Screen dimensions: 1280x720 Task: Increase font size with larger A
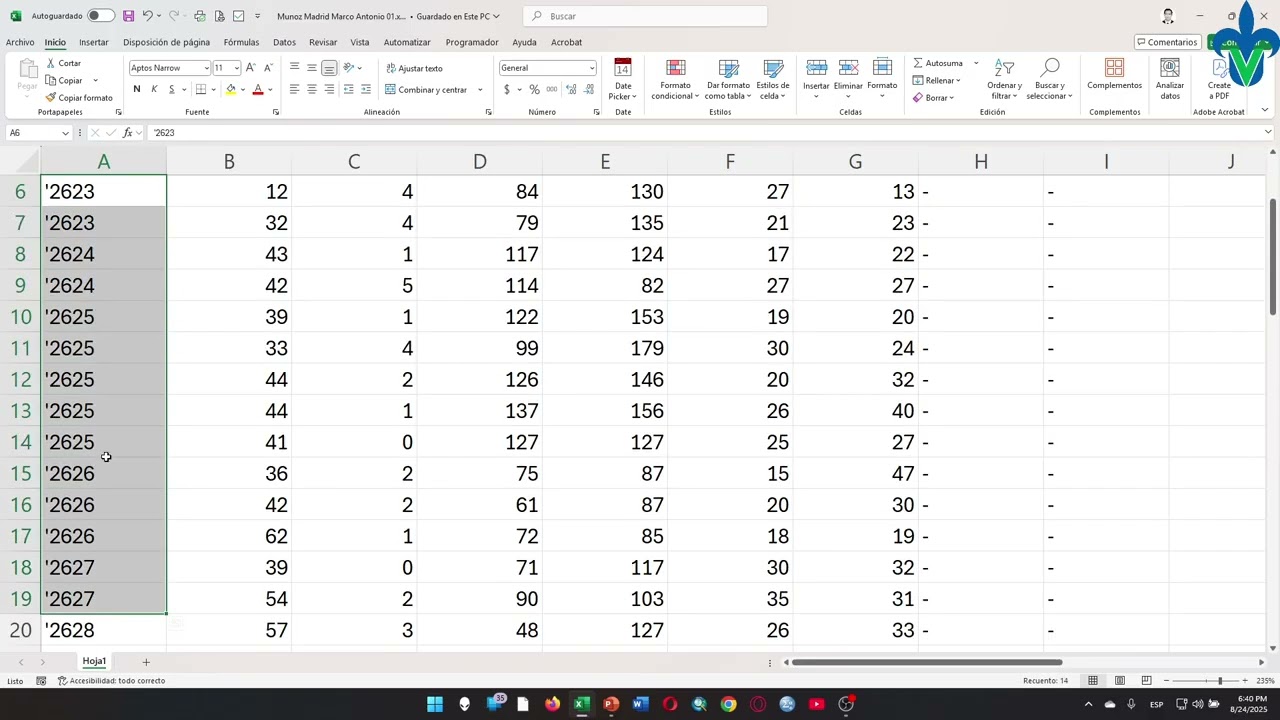[x=251, y=68]
